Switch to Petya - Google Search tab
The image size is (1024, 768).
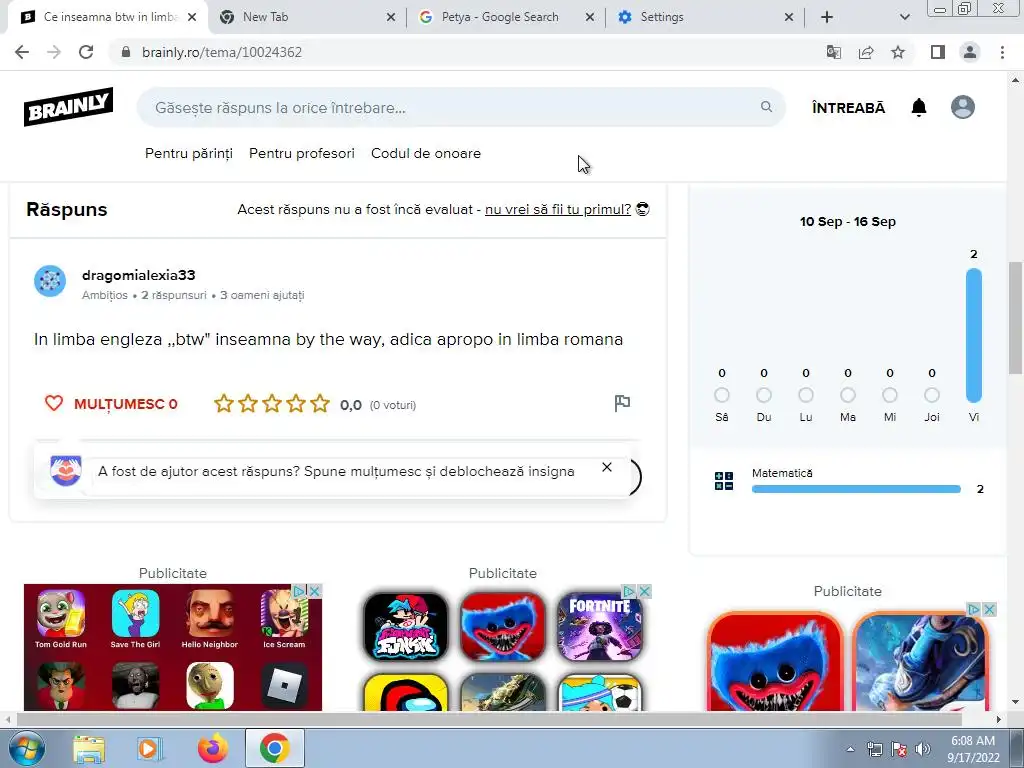point(506,17)
